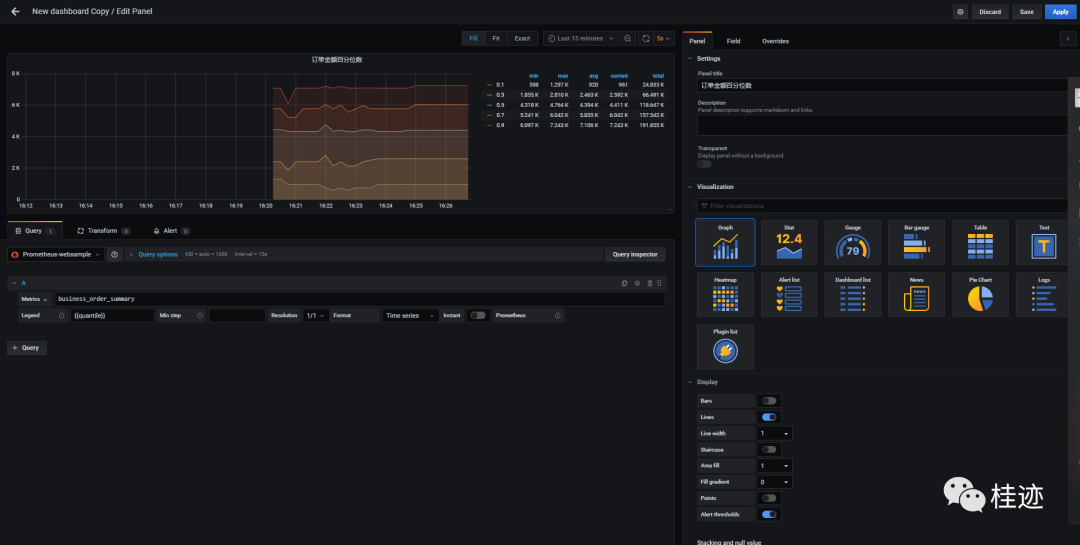Select the Plugin list visualization
This screenshot has height=545, width=1080.
725,347
